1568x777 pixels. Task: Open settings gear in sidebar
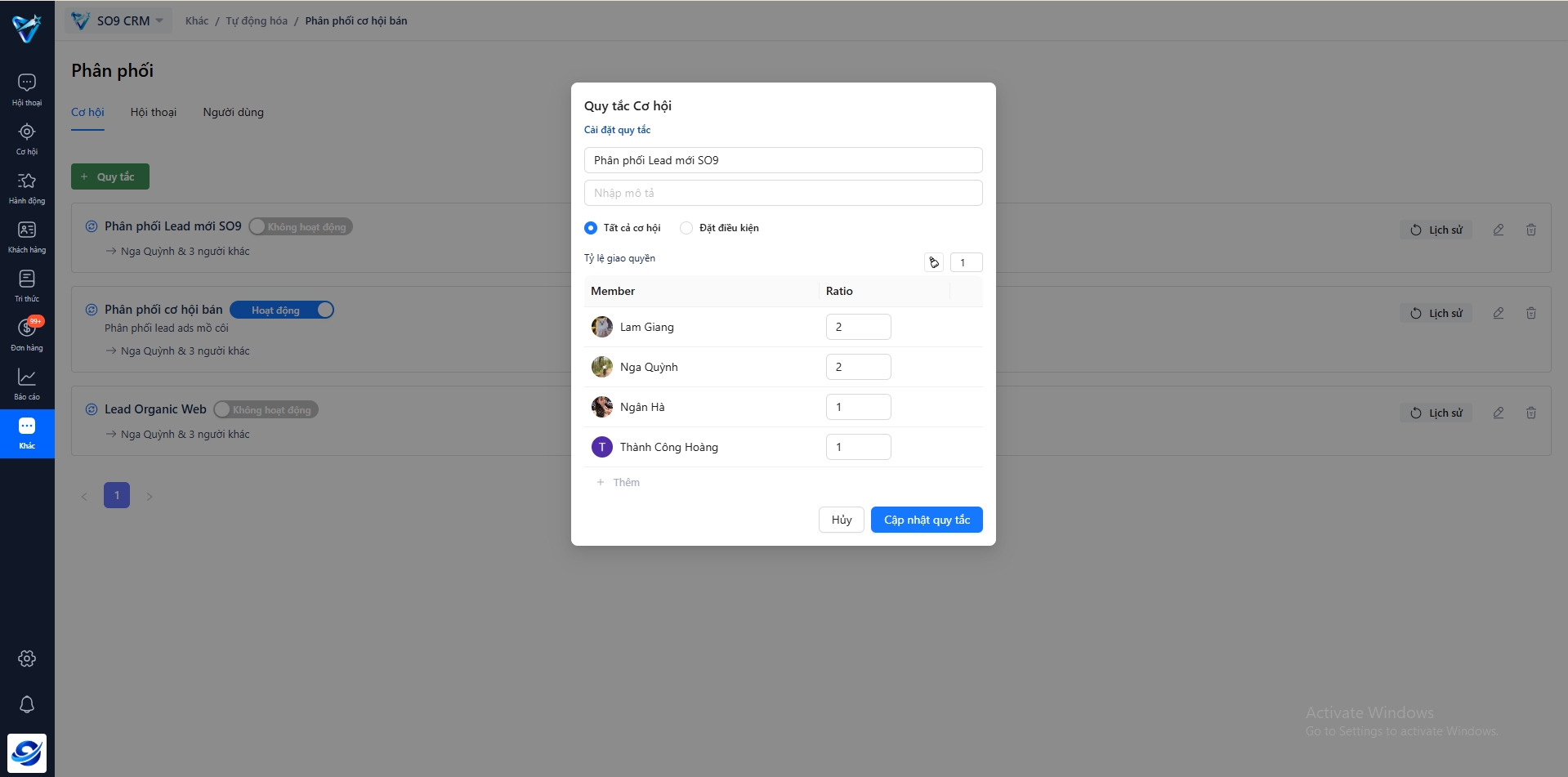point(27,659)
